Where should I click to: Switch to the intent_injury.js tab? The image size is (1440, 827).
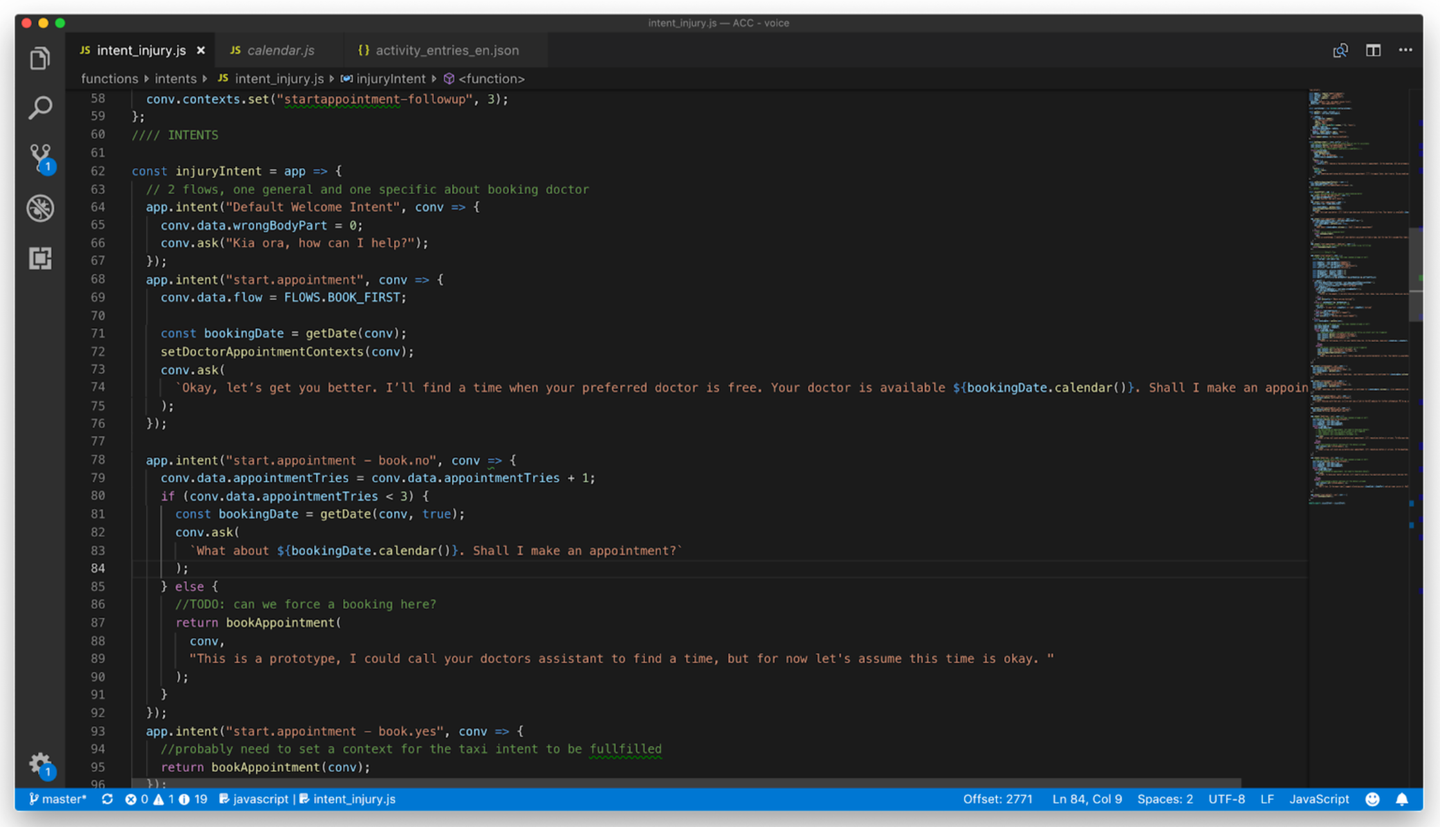coord(141,50)
